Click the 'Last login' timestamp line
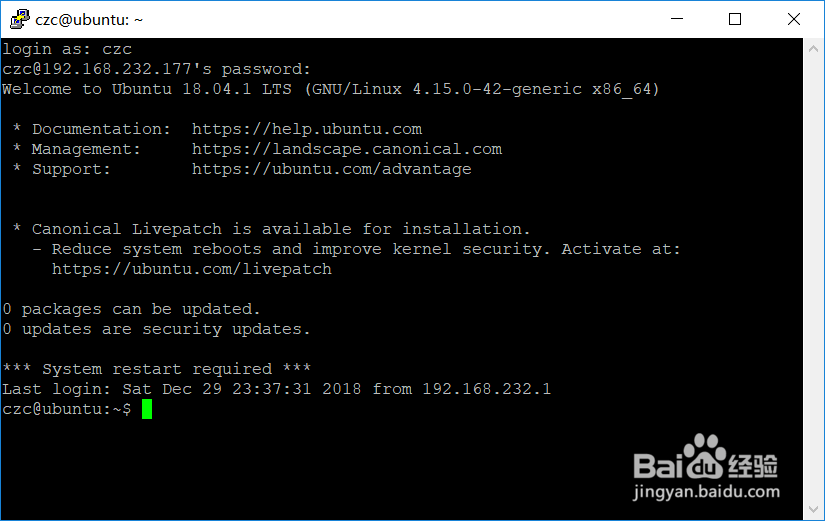This screenshot has width=825, height=521. [276, 389]
